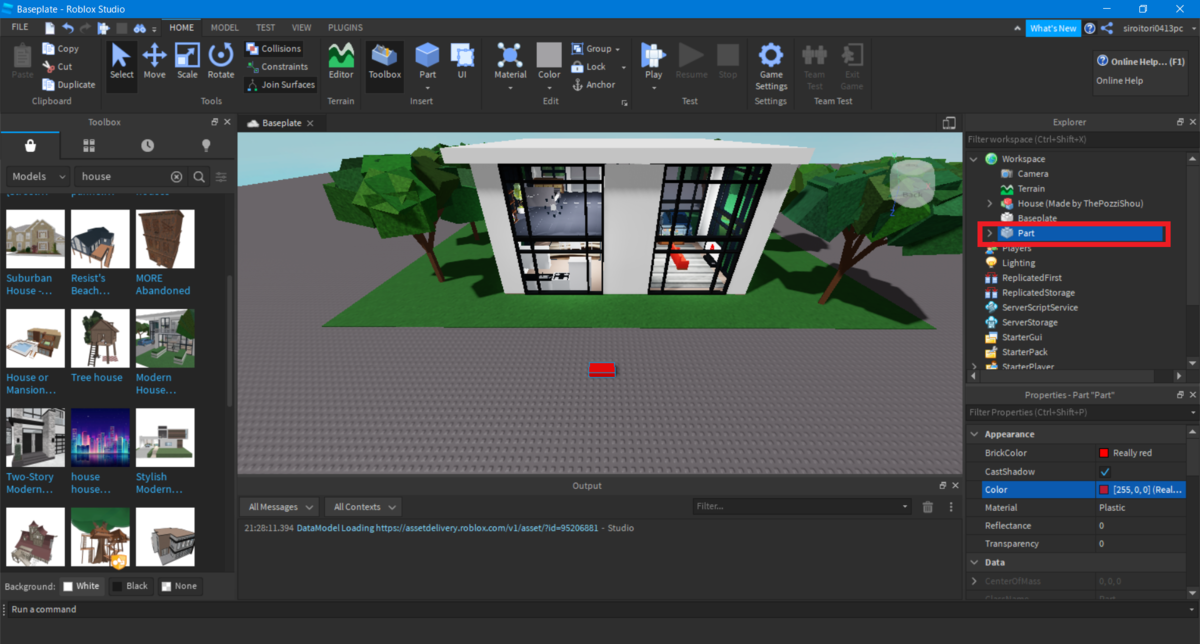This screenshot has width=1200, height=644.
Task: Open the FILE menu
Action: point(20,27)
